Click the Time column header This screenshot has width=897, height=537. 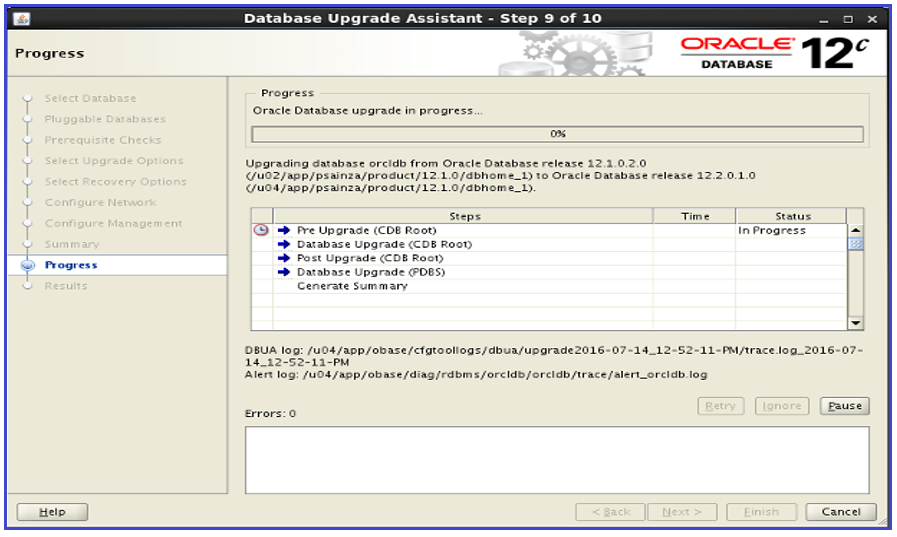coord(694,216)
